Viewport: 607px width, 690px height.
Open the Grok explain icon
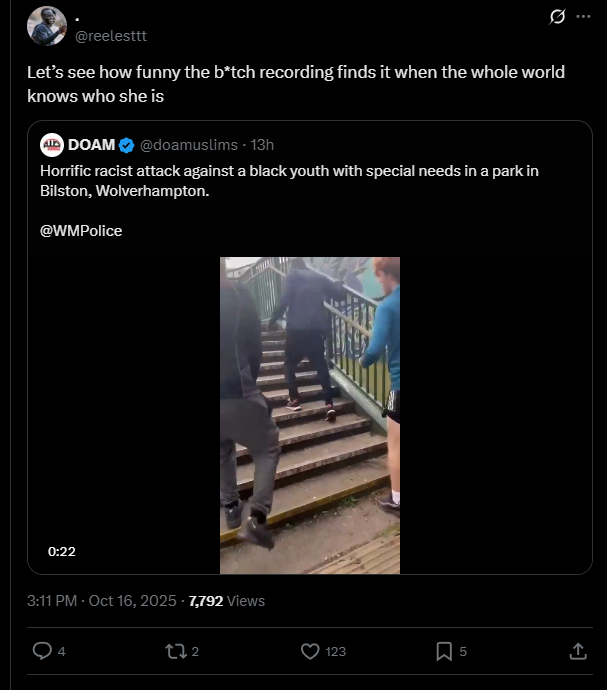[557, 17]
